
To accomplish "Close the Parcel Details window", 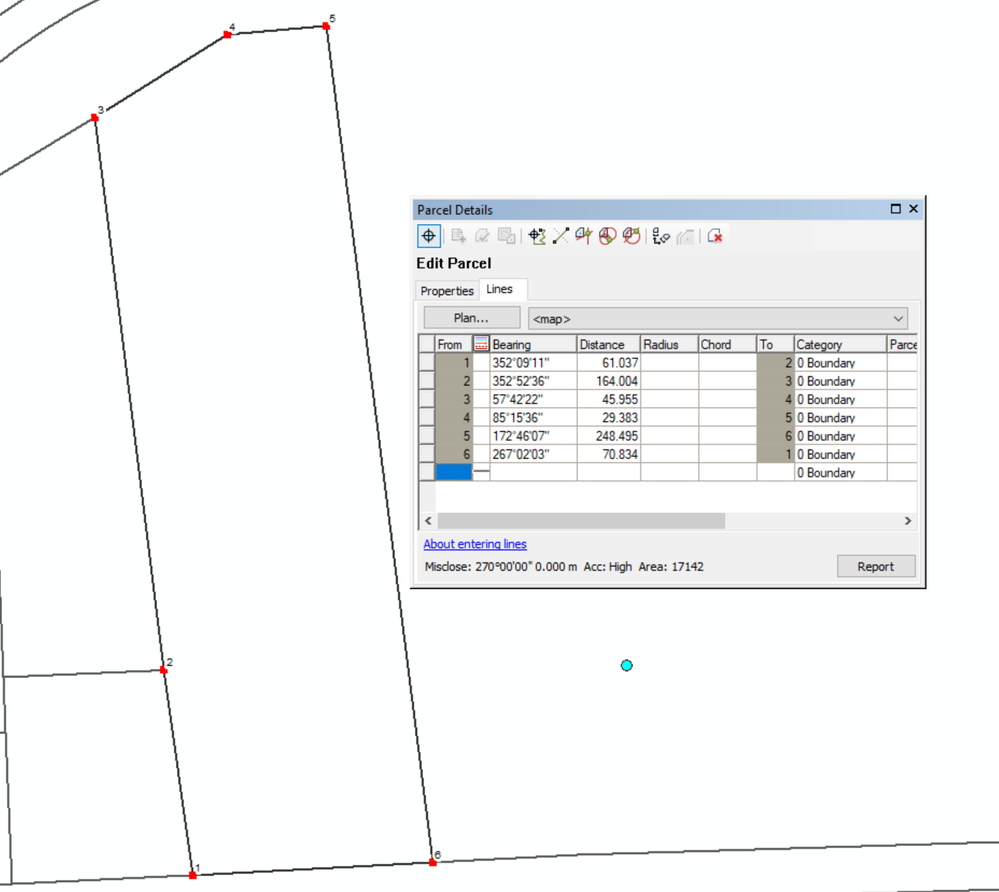I will click(914, 209).
